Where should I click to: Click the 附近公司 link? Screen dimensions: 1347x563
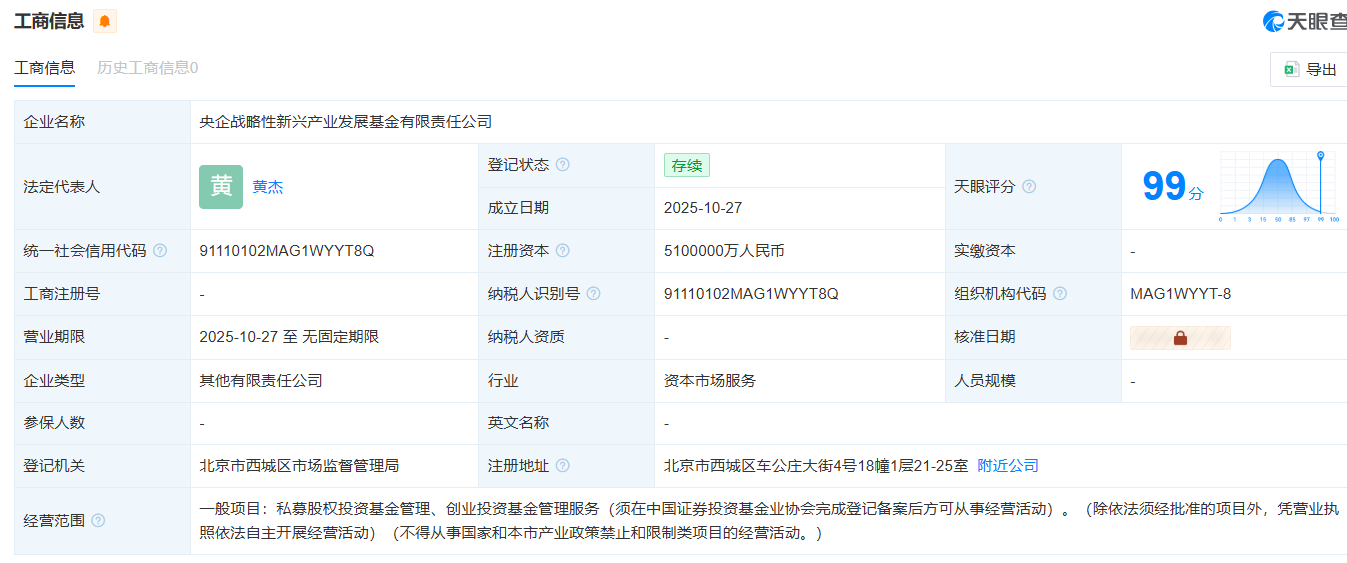coord(1008,466)
